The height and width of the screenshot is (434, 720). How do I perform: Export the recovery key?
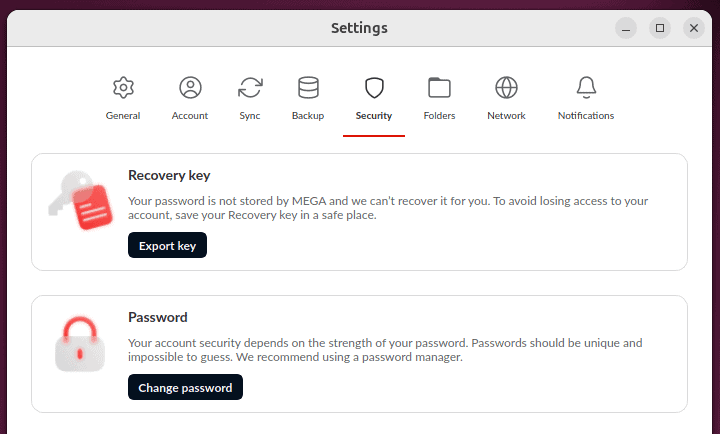167,245
